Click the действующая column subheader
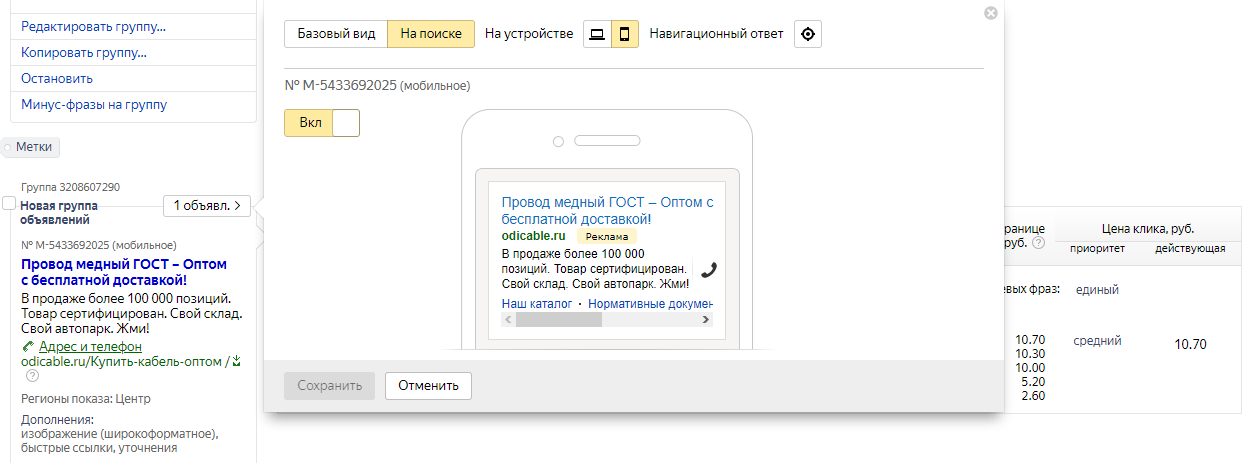This screenshot has height=463, width=1258. pyautogui.click(x=1190, y=247)
